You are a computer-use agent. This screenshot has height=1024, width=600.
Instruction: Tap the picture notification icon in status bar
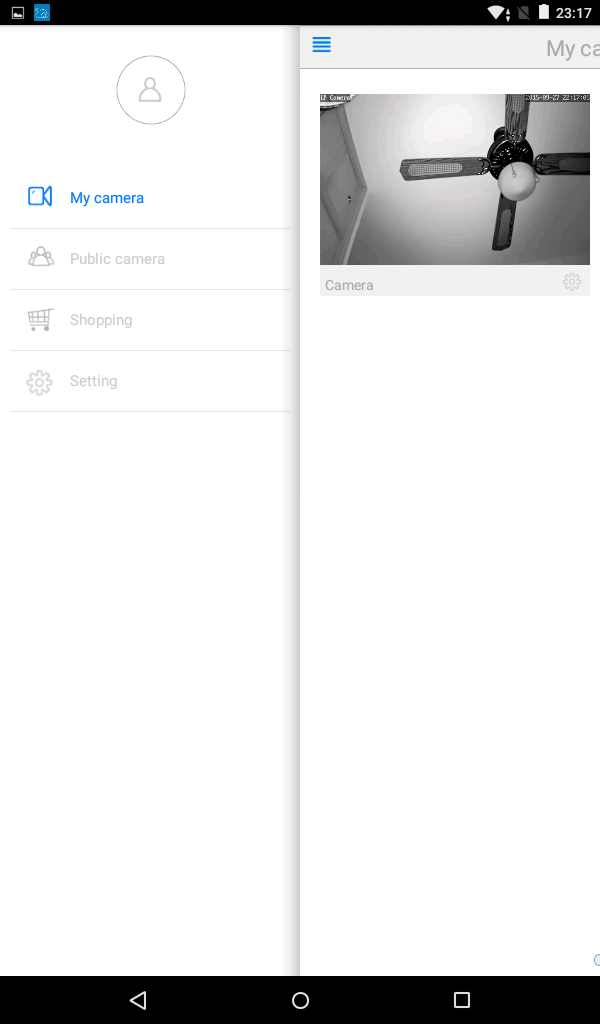click(18, 12)
